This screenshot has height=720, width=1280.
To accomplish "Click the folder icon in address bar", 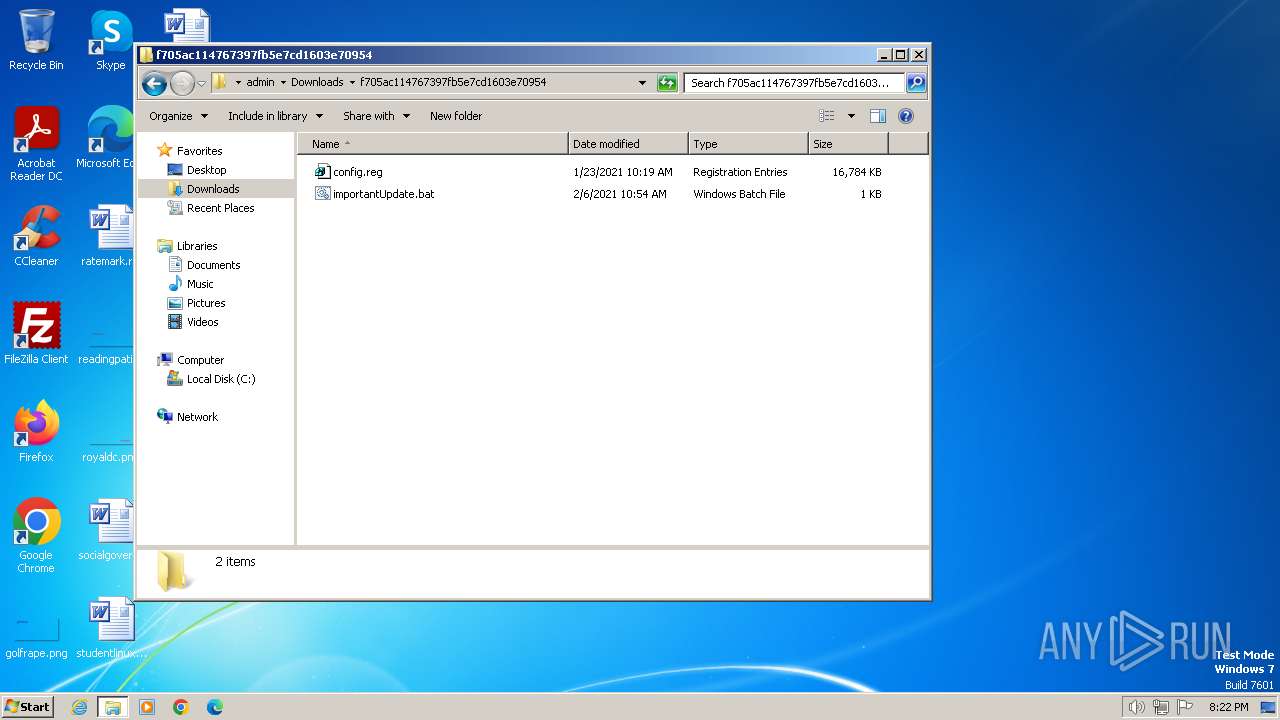I will pyautogui.click(x=220, y=83).
